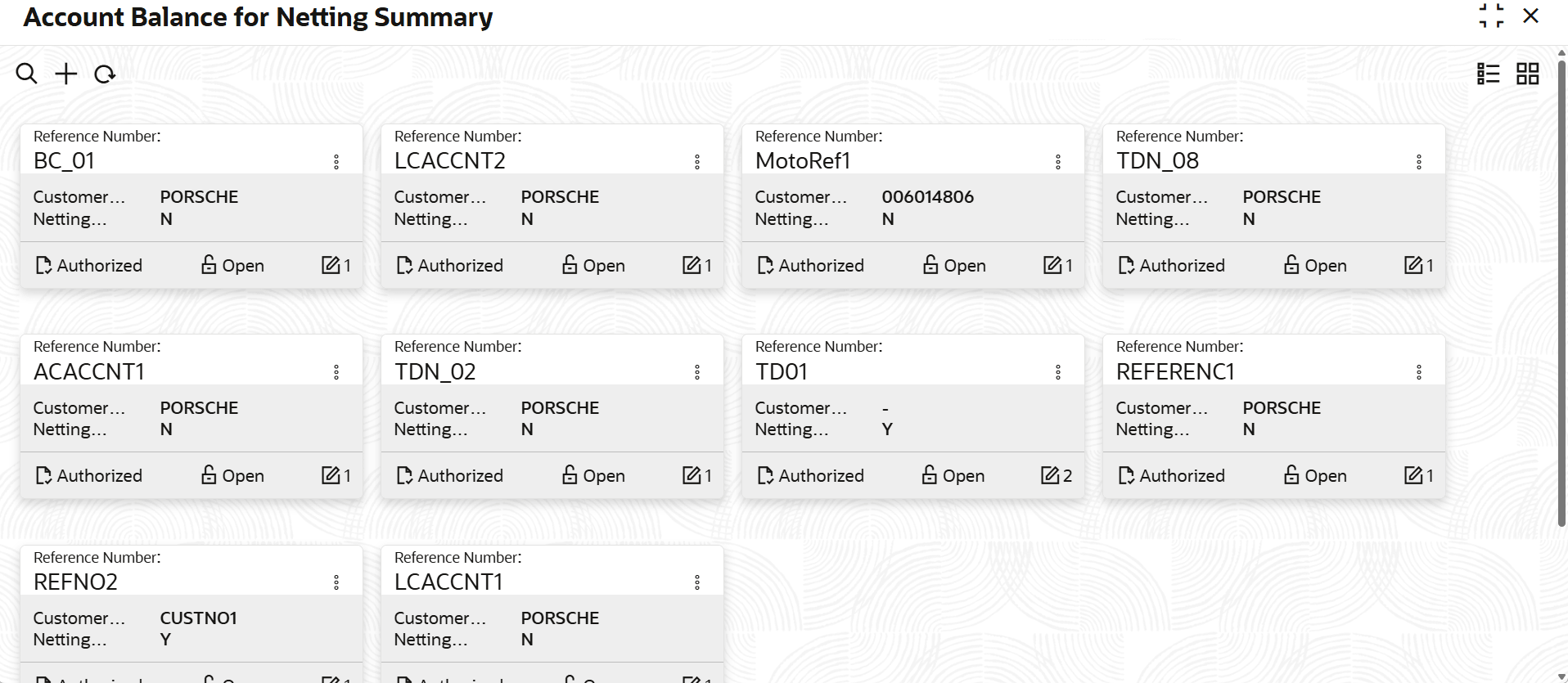Select the REFNO2 reference card
This screenshot has width=1568, height=683.
point(75,582)
